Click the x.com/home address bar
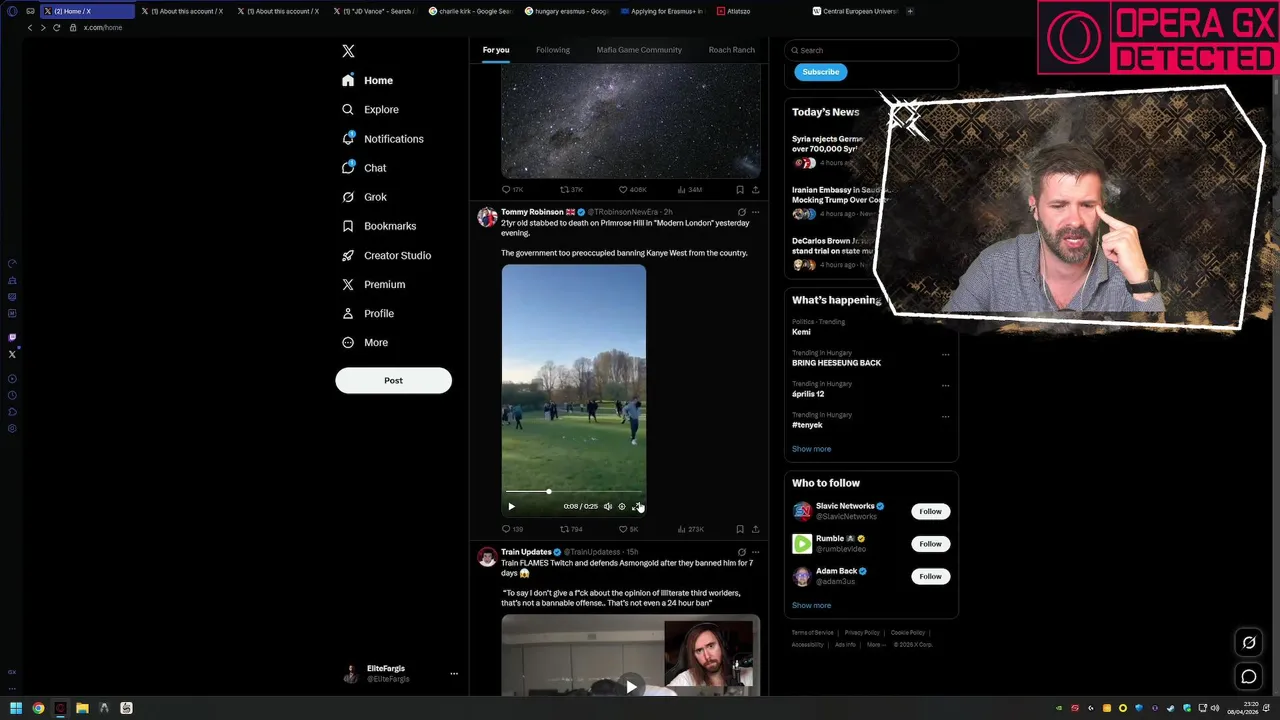 point(103,28)
